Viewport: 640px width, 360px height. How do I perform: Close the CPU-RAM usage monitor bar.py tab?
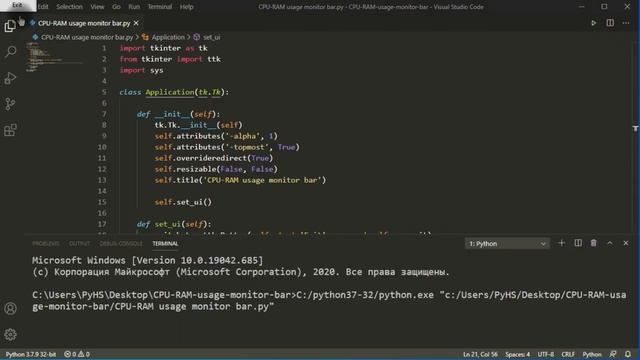click(x=136, y=23)
